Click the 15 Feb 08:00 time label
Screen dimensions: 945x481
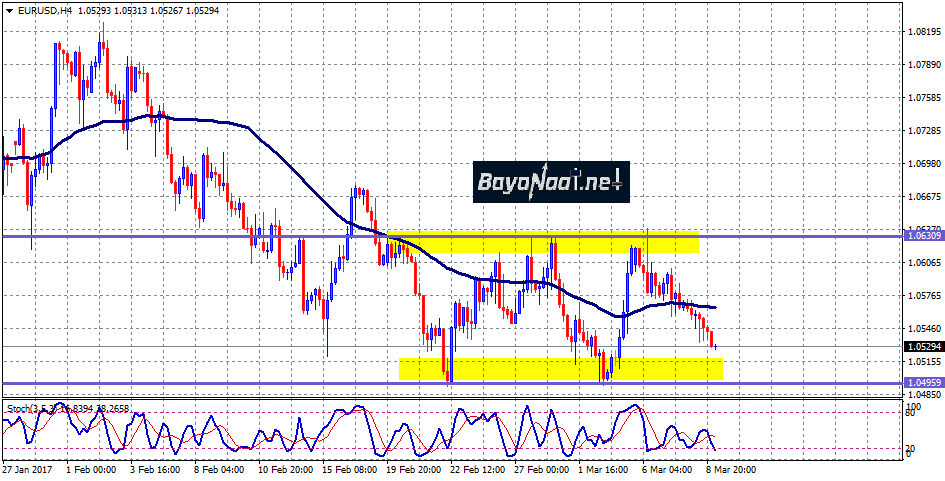pos(350,468)
